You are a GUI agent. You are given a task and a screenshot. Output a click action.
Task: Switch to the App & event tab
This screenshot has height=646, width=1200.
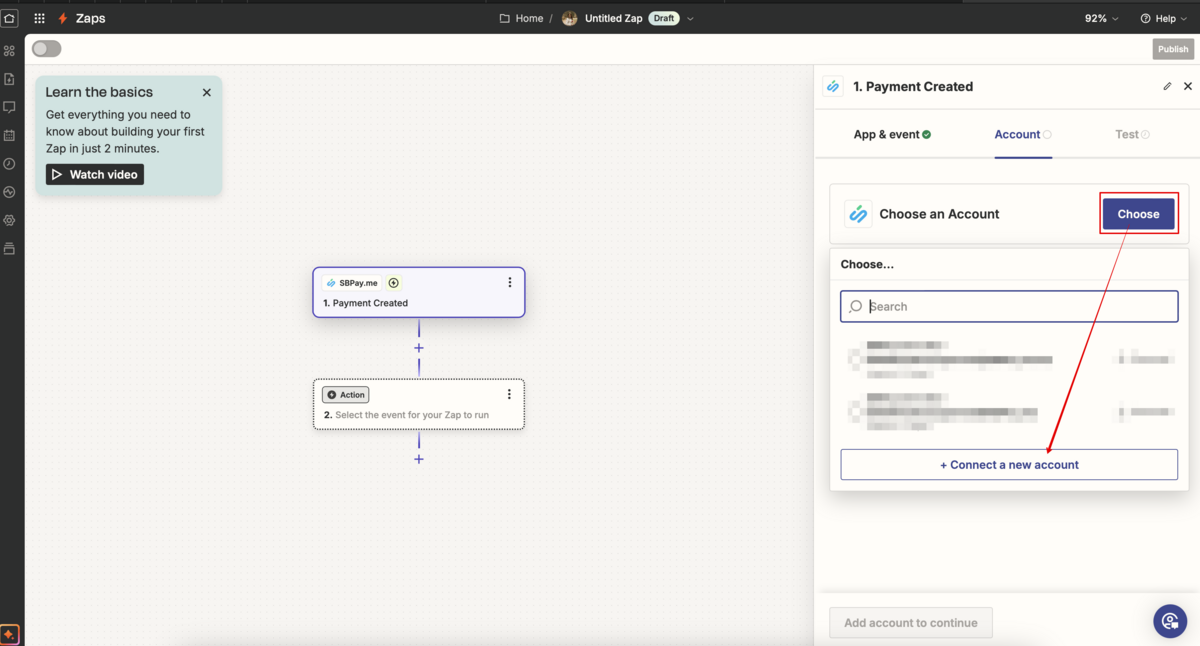[892, 134]
